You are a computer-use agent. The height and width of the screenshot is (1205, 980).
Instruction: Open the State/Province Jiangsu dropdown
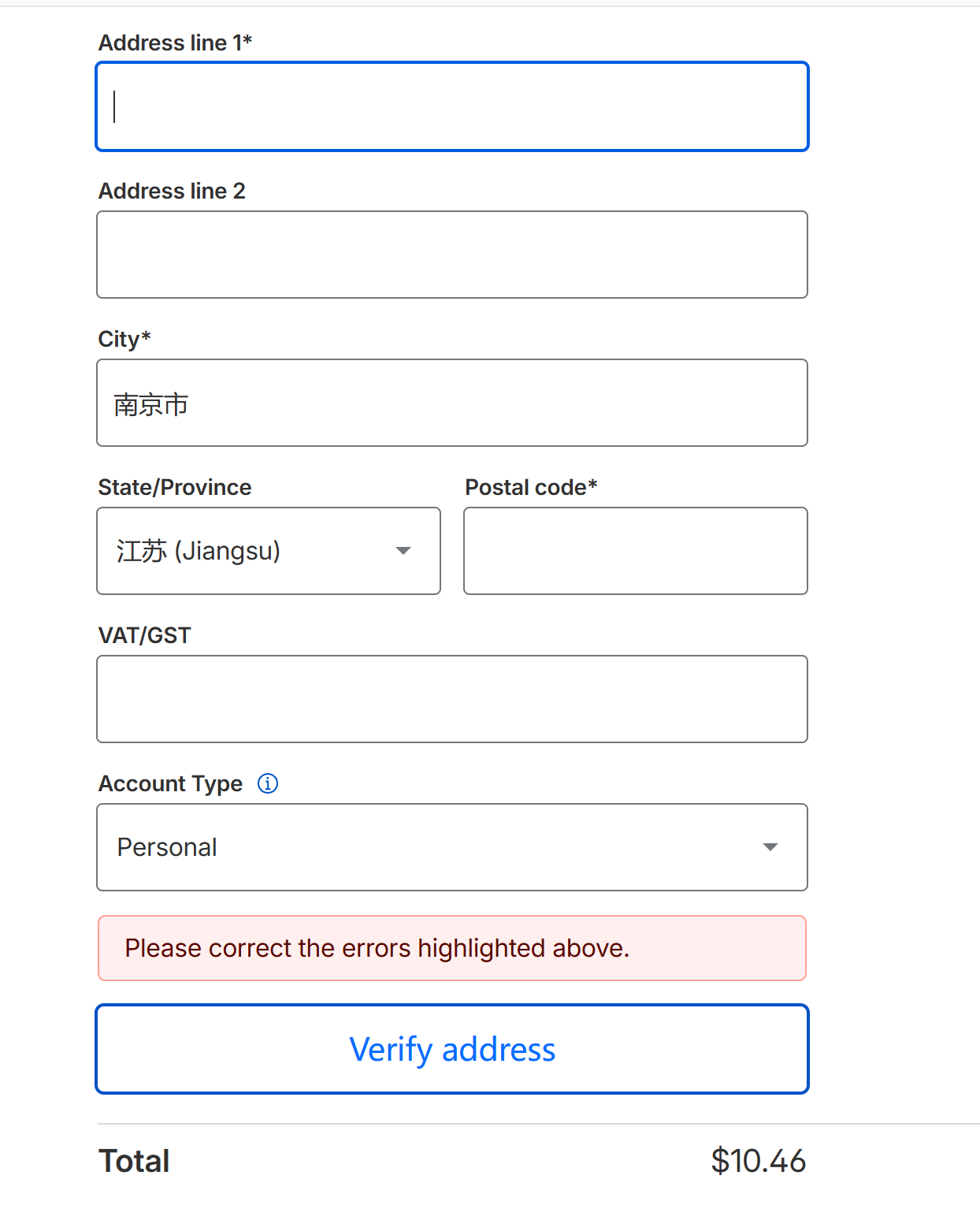click(x=268, y=551)
